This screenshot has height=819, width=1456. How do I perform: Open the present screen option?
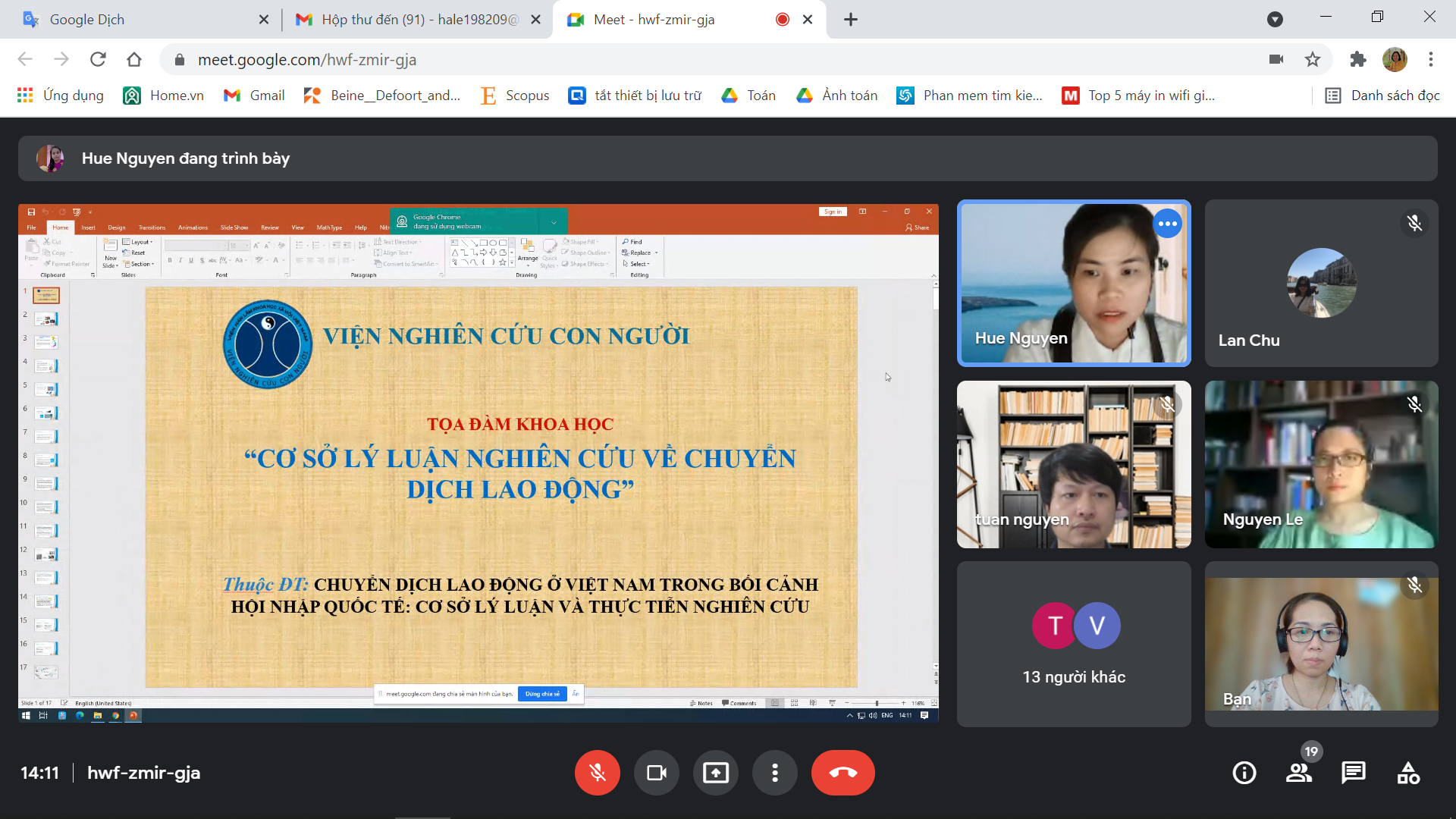(x=715, y=773)
